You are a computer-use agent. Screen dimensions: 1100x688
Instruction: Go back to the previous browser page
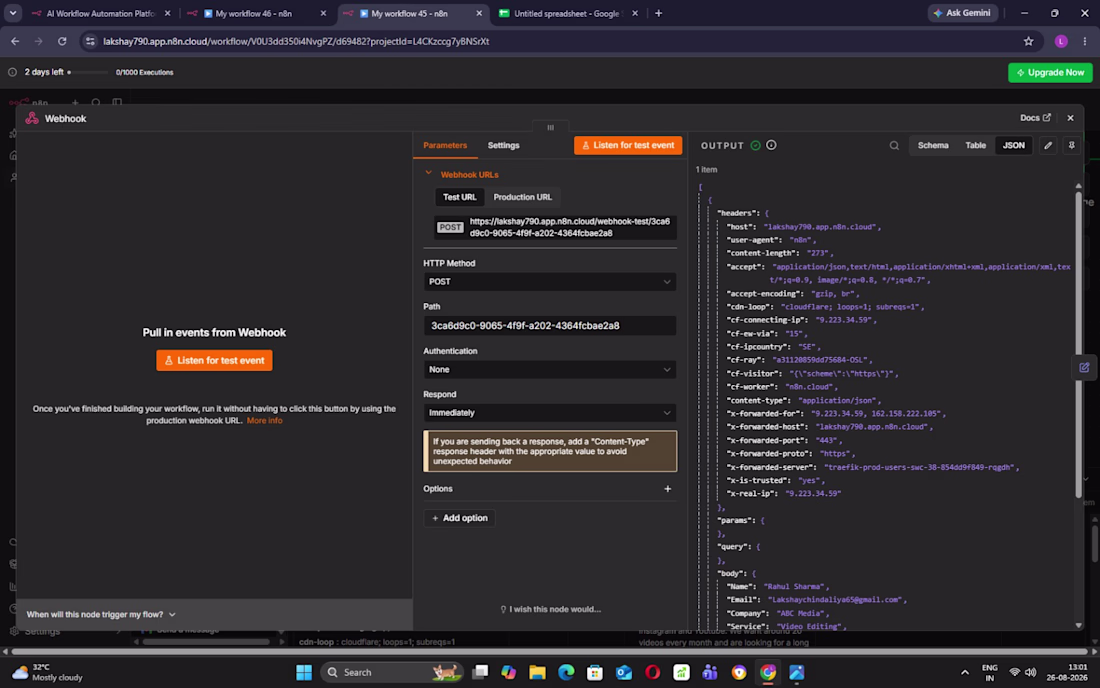15,41
